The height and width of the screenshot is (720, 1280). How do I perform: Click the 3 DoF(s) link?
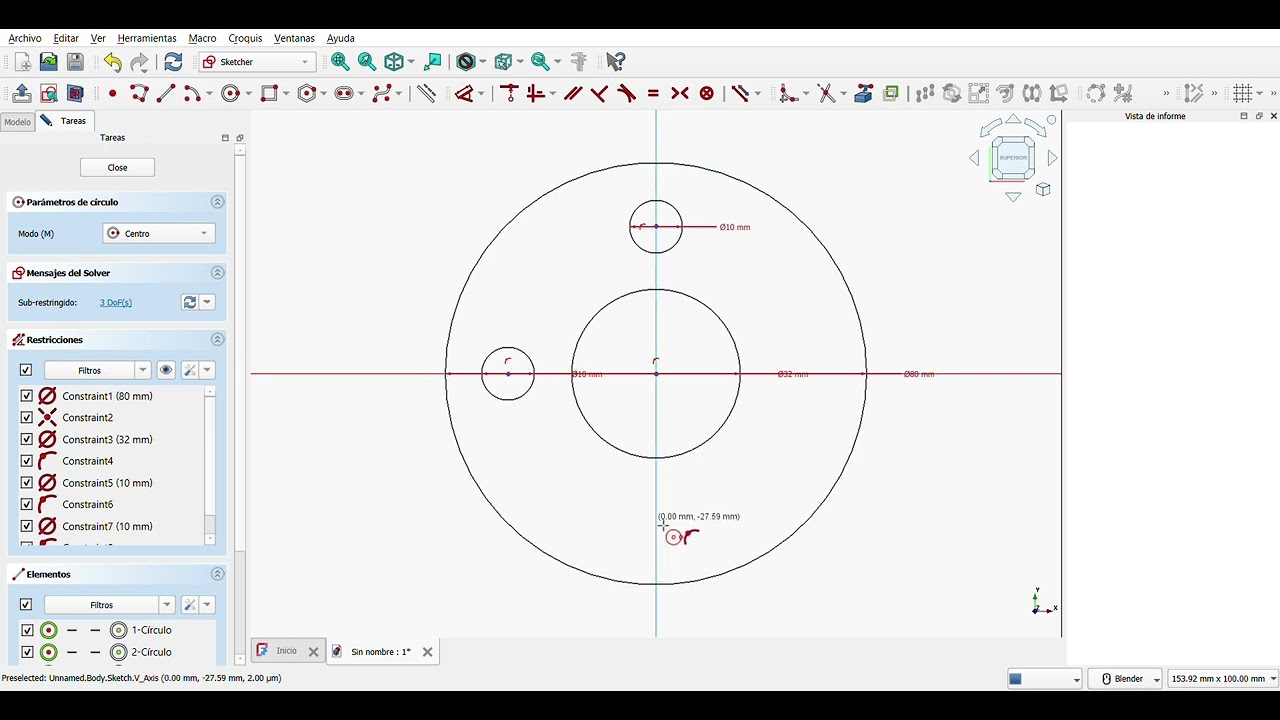(116, 303)
